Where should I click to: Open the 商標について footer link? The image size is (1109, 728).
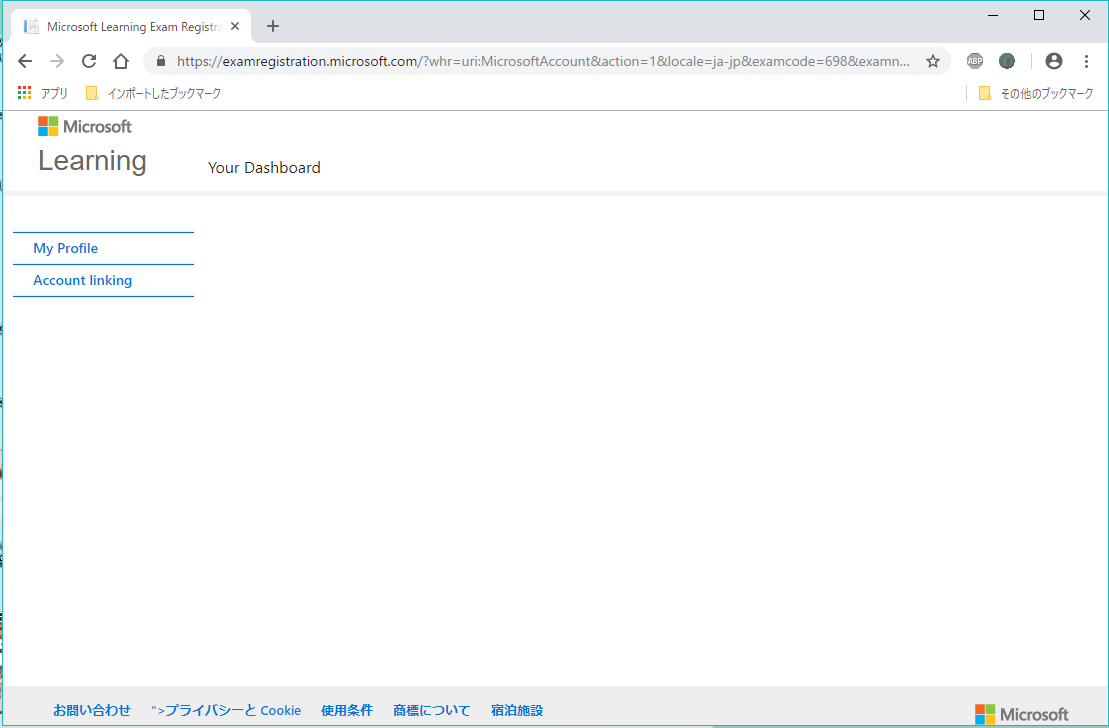pyautogui.click(x=431, y=710)
